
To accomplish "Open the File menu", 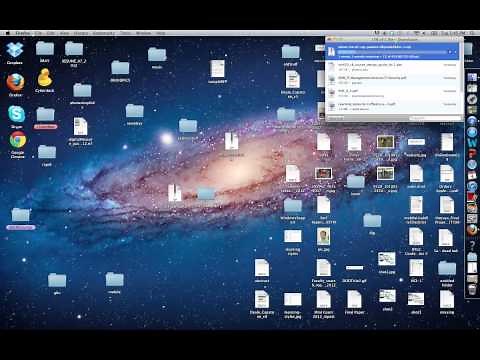I will (x=39, y=33).
